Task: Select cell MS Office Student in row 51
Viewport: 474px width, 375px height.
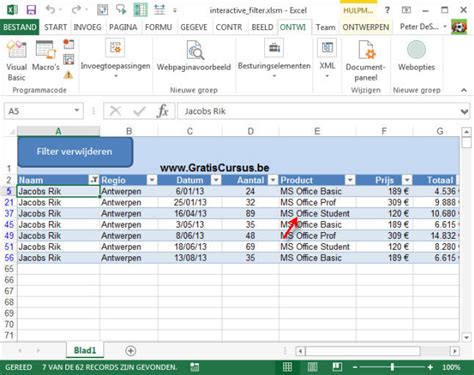Action: [317, 247]
